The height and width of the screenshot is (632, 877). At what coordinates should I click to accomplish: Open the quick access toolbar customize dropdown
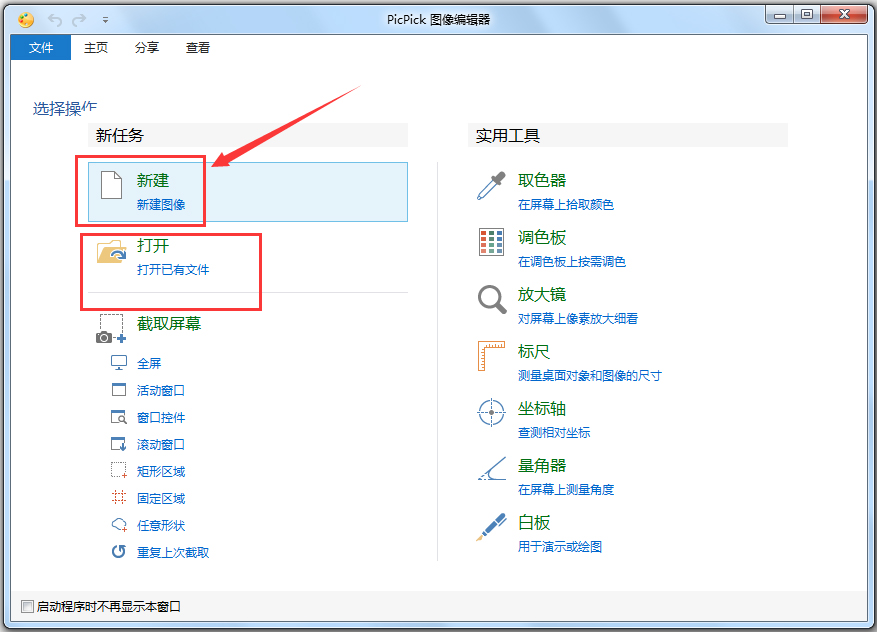click(x=105, y=20)
